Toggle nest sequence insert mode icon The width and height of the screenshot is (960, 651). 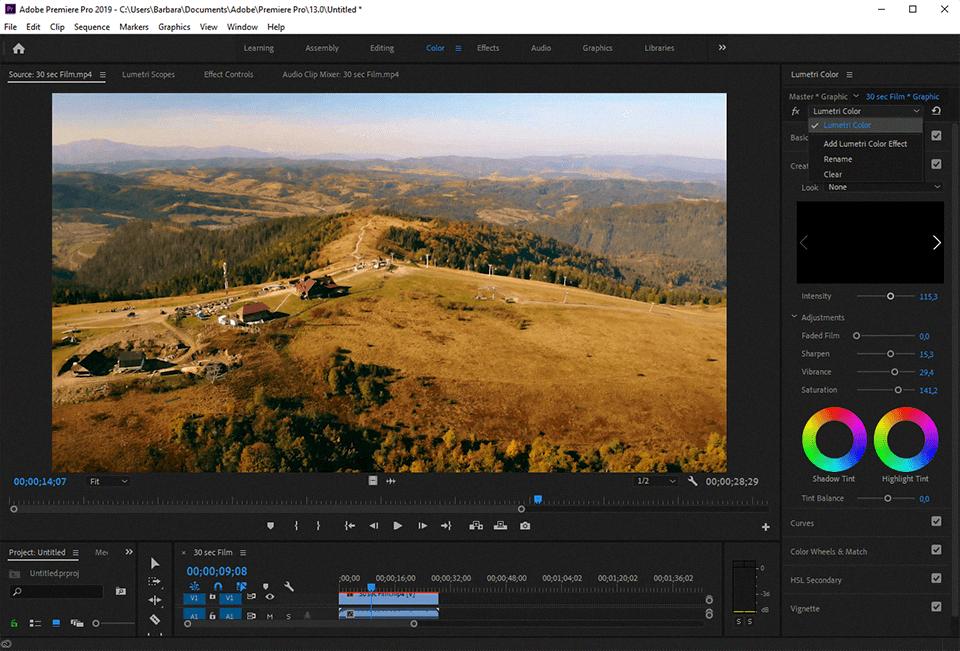coord(195,586)
